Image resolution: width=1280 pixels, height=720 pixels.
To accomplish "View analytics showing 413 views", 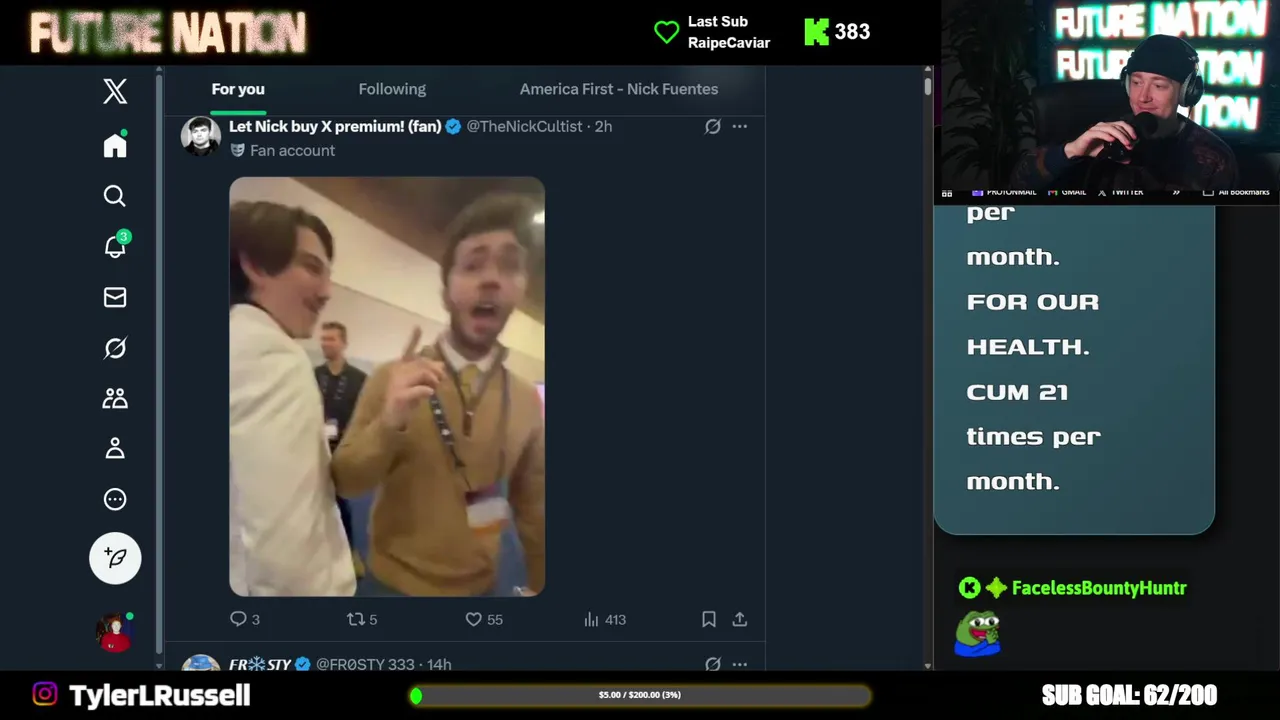I will coord(605,619).
